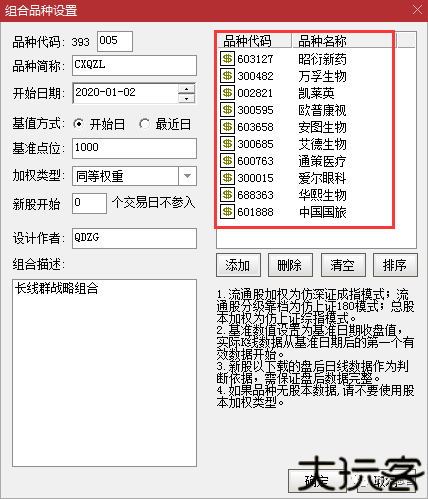Image resolution: width=428 pixels, height=499 pixels.
Task: Click the code 600763 in list
Action: click(255, 161)
